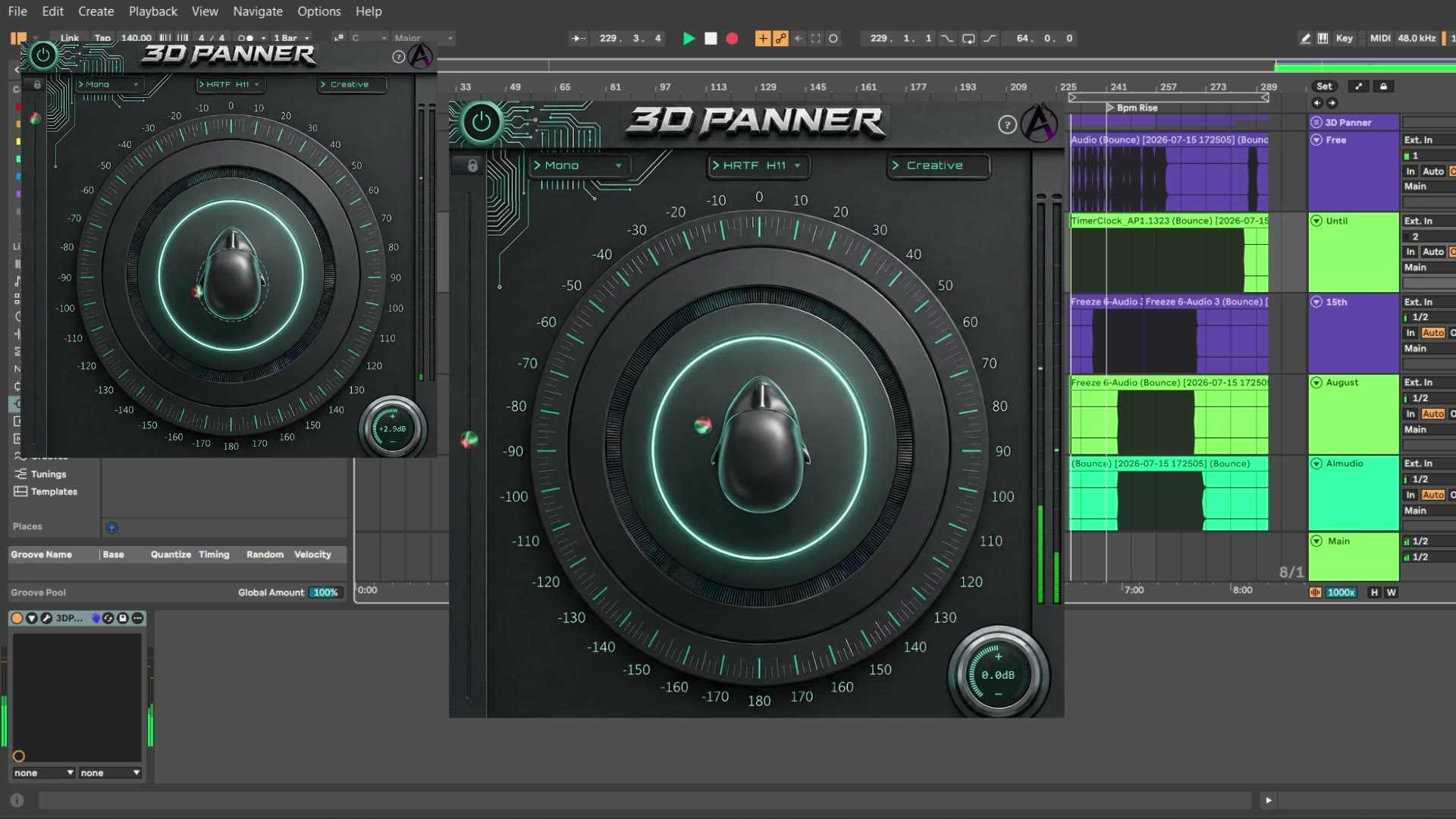Toggle Punch-Out switch
This screenshot has width=1456, height=819.
(990, 38)
